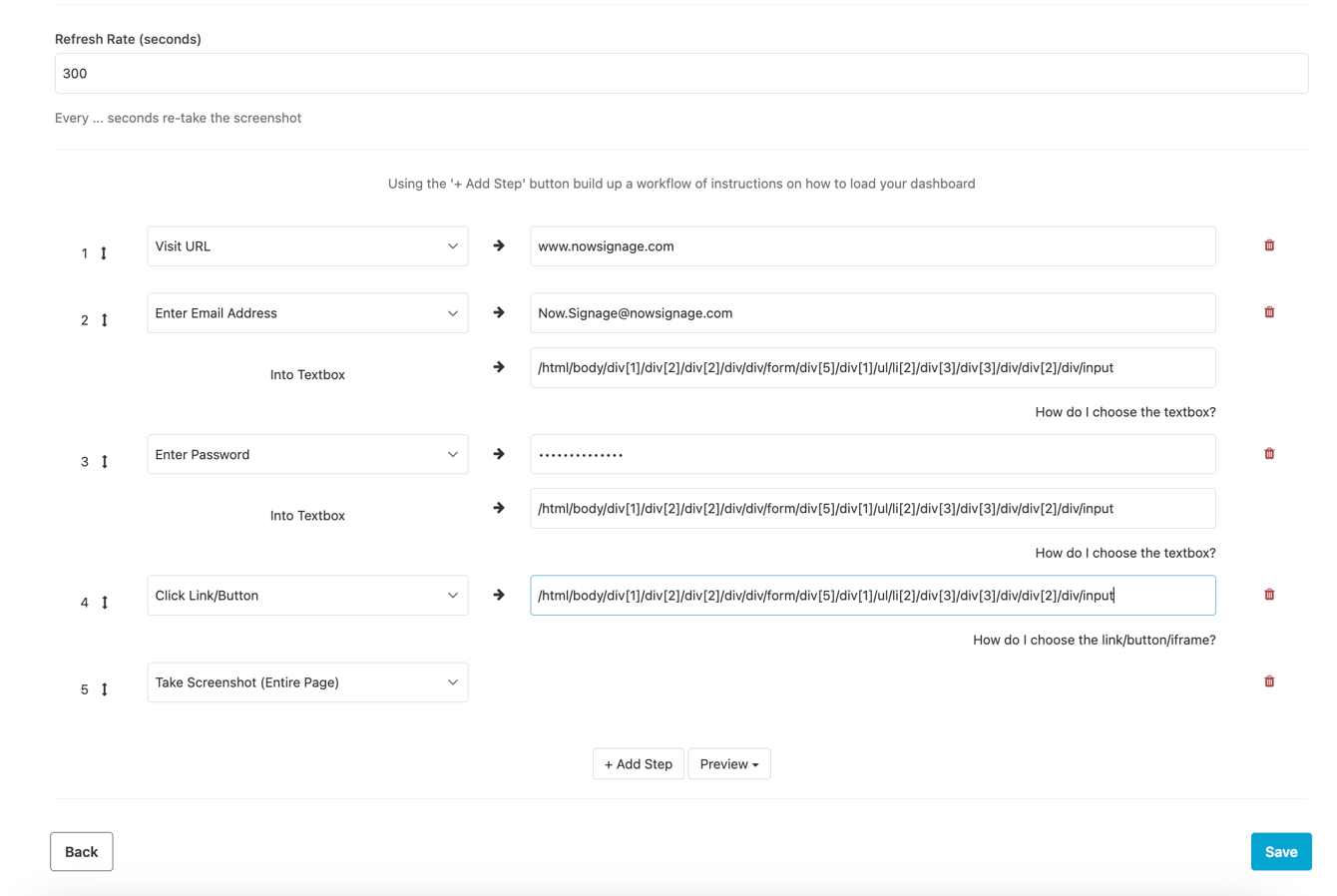This screenshot has height=896, width=1337.
Task: Delete step 1 with the trash icon
Action: pyautogui.click(x=1268, y=244)
